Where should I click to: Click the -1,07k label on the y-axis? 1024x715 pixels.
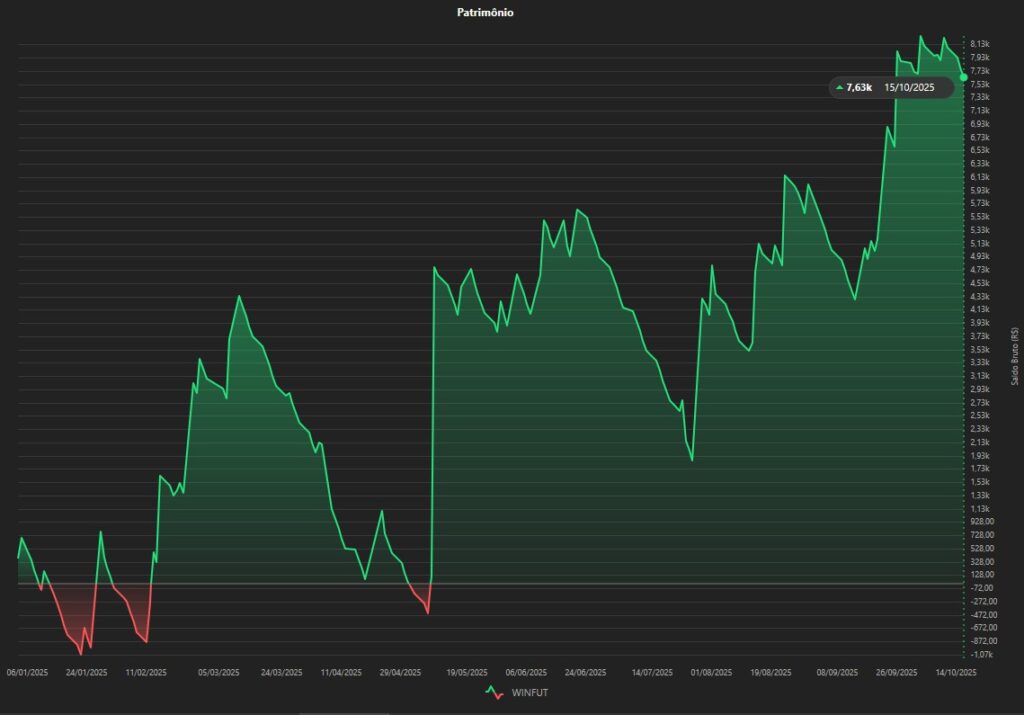pyautogui.click(x=981, y=654)
